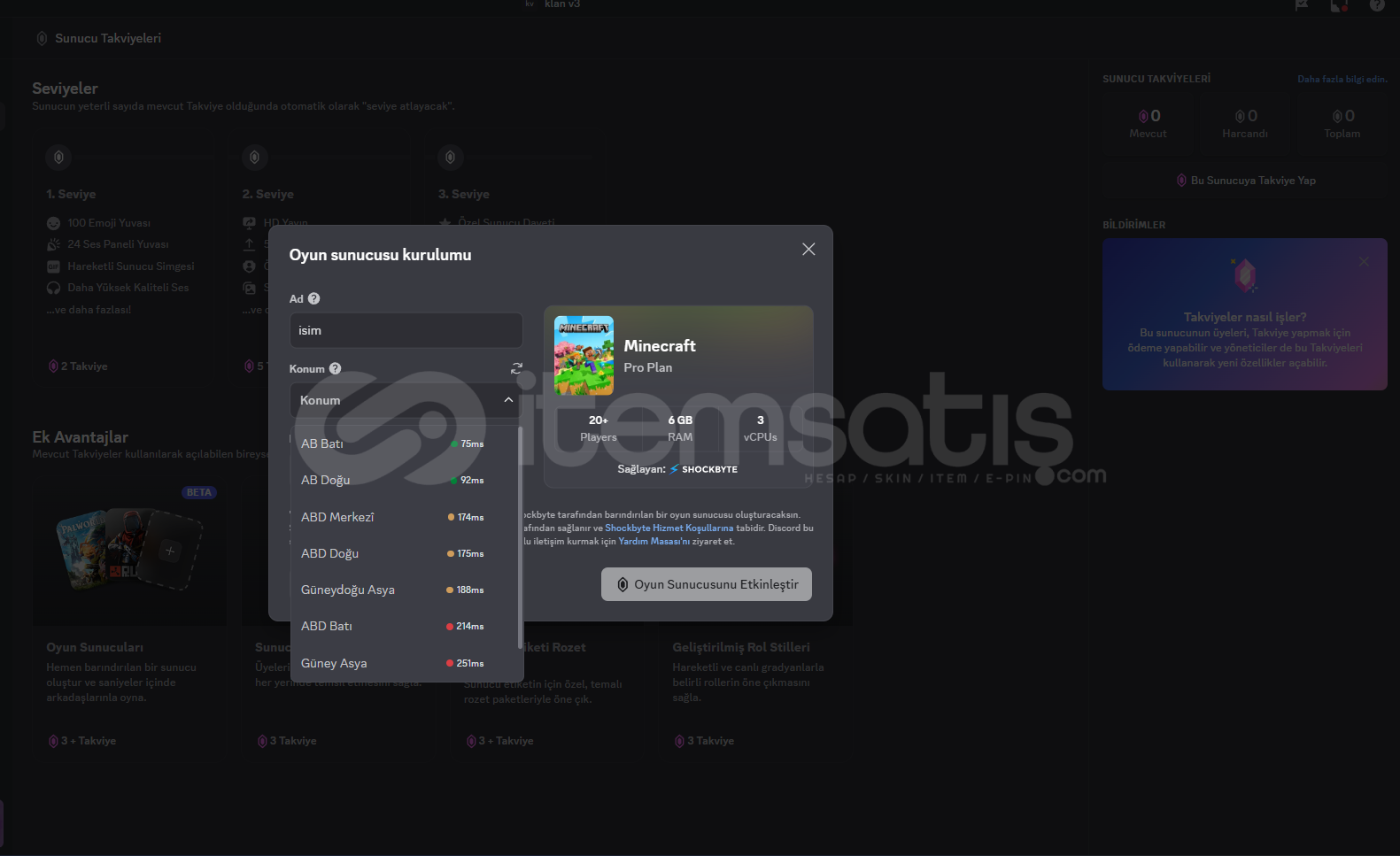Open the Oyun Sunucuları card artwork
The height and width of the screenshot is (856, 1400).
click(129, 551)
